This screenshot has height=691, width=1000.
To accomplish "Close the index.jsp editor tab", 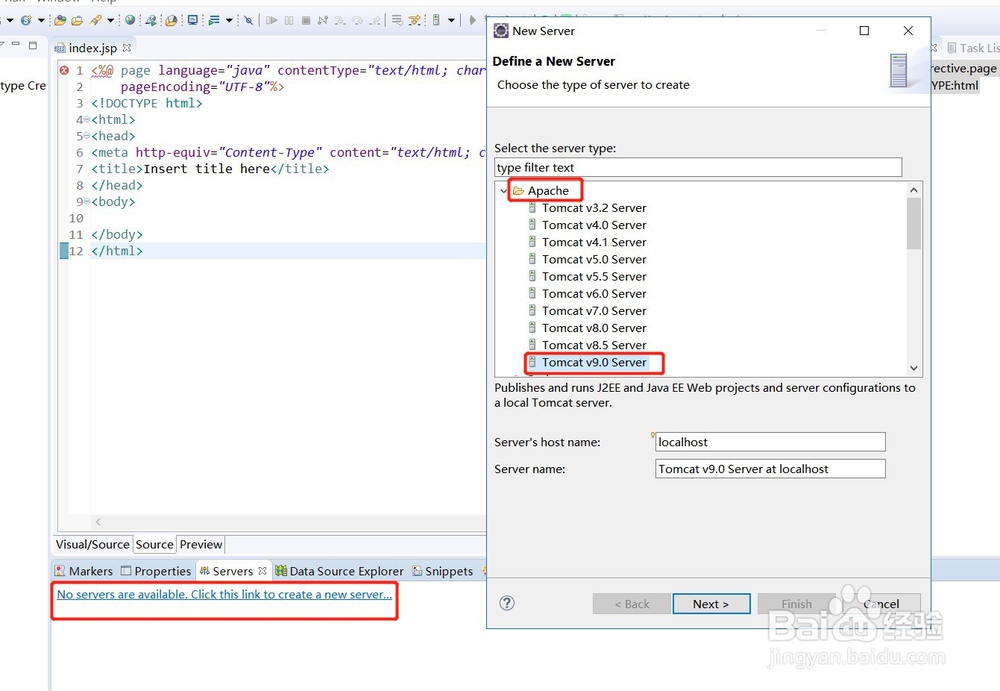I will click(x=127, y=48).
